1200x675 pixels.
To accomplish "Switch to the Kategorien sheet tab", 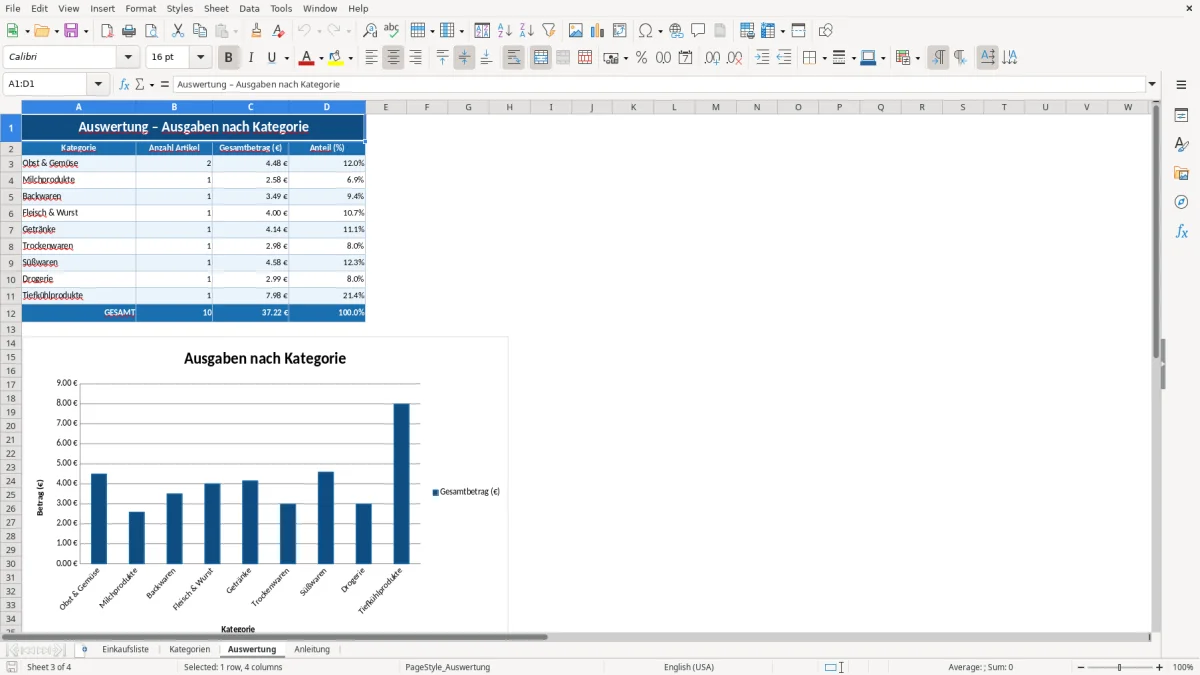I will (x=189, y=649).
